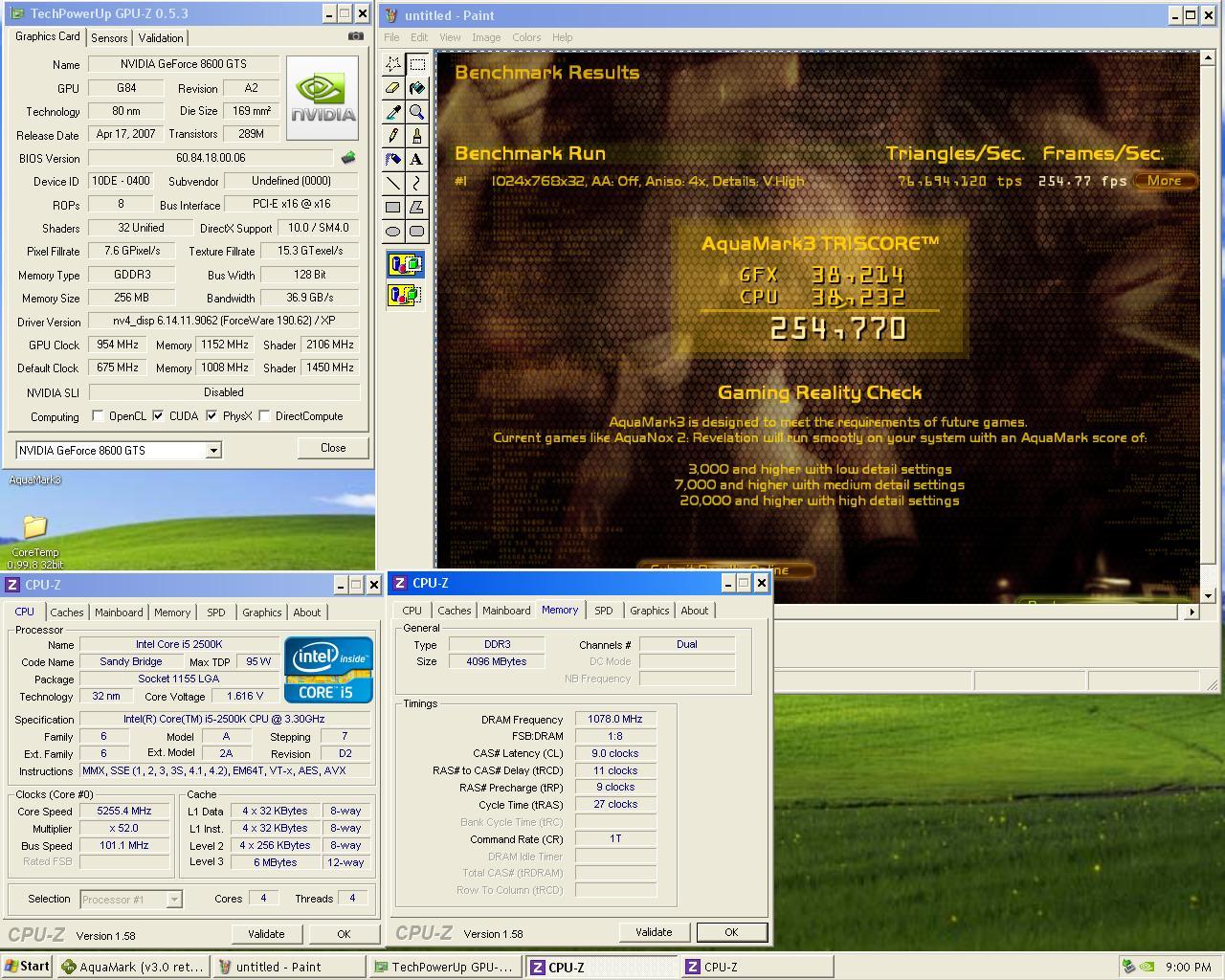Choose the Fill With Color bucket tool
The width and height of the screenshot is (1225, 980).
pyautogui.click(x=417, y=88)
